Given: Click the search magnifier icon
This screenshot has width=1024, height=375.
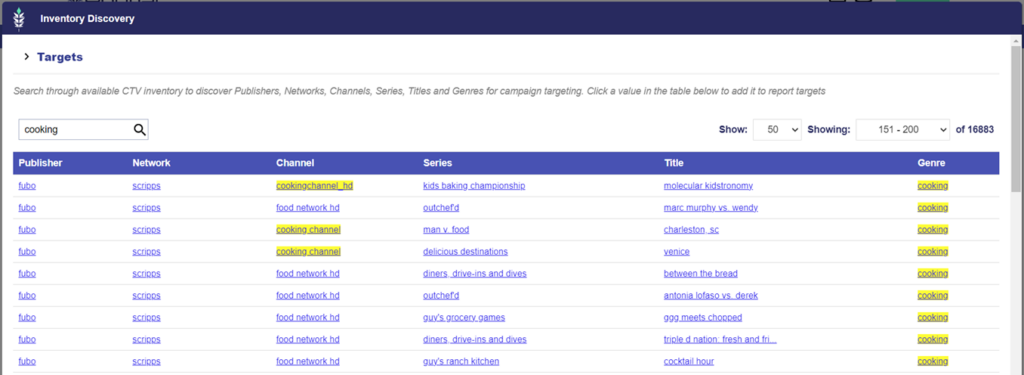Looking at the screenshot, I should pyautogui.click(x=139, y=129).
